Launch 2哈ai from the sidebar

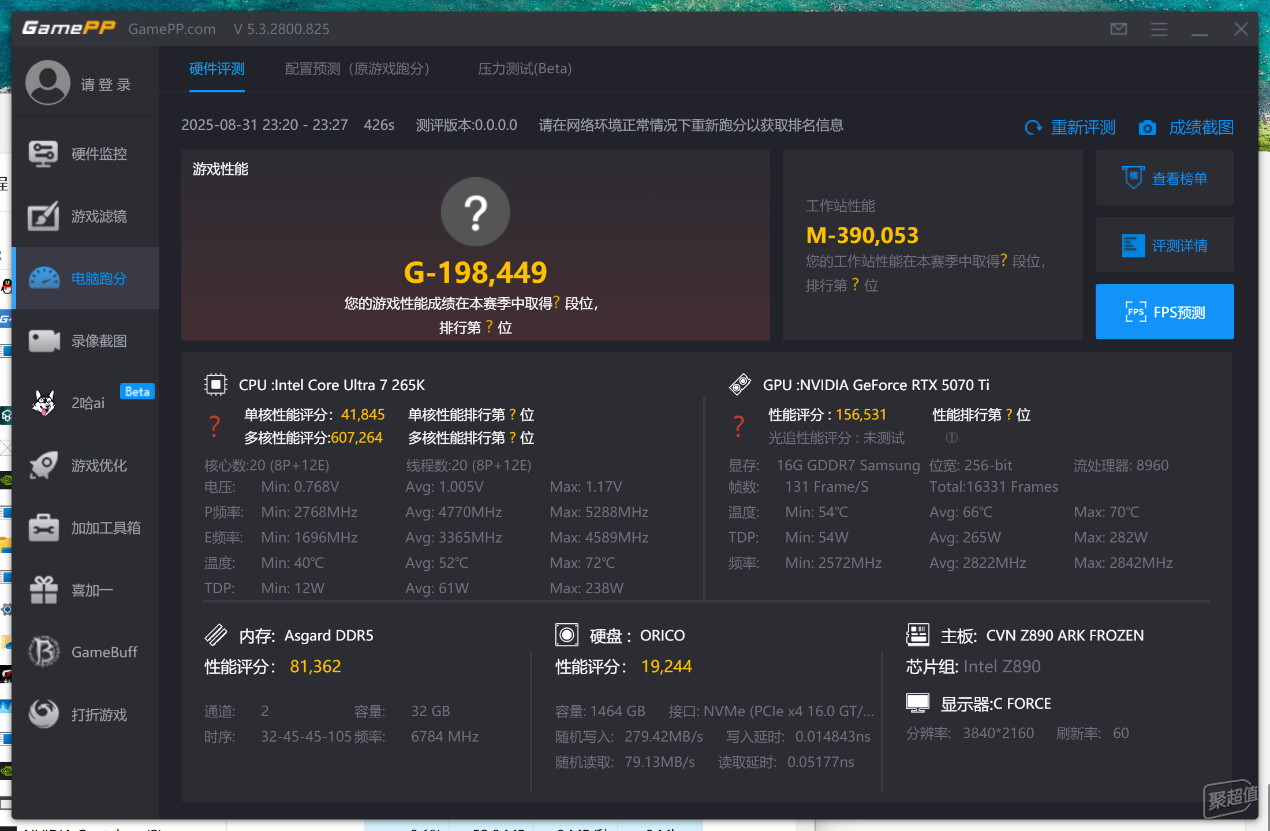pos(85,403)
